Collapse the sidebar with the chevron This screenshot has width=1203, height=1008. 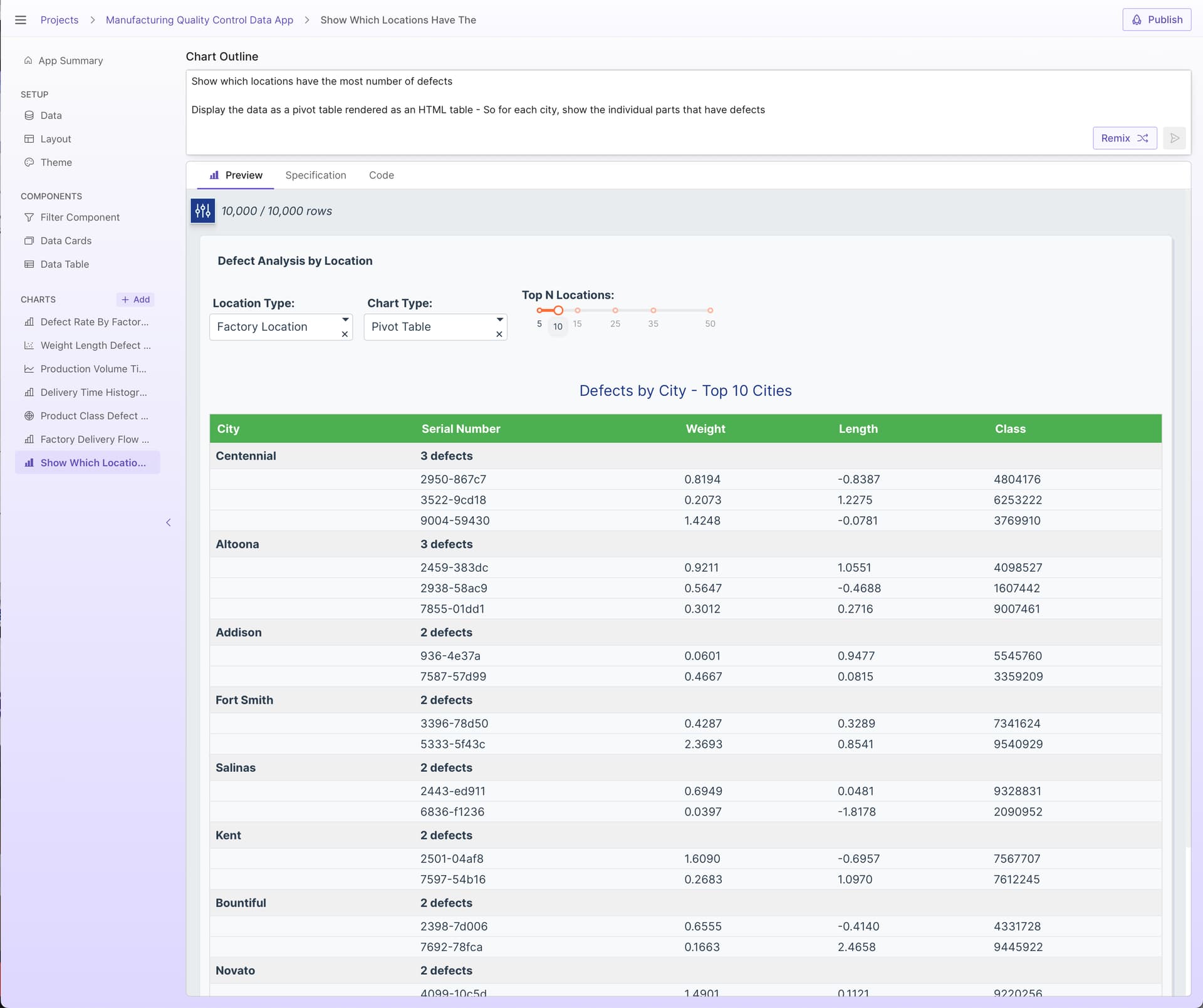tap(168, 522)
